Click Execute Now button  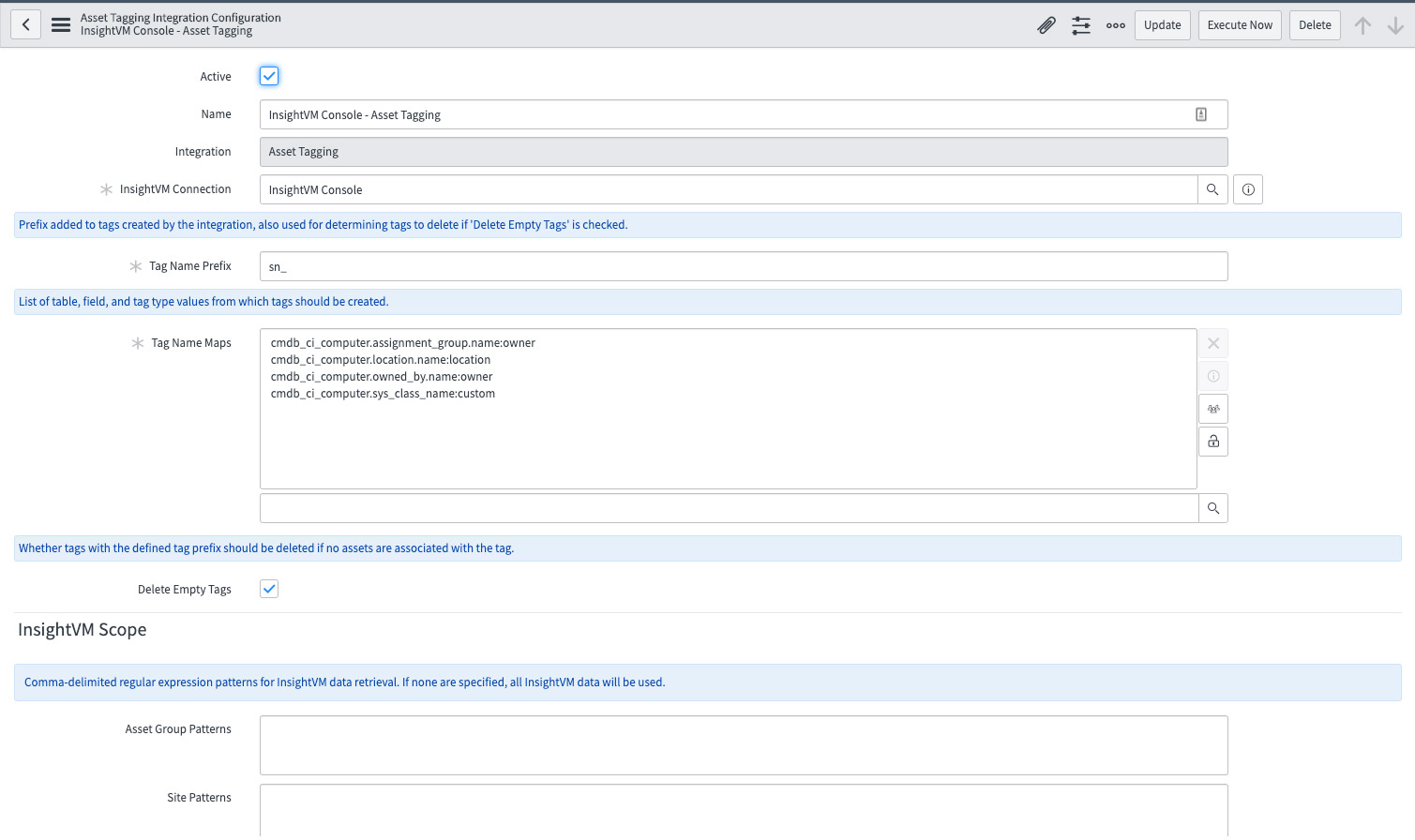pyautogui.click(x=1240, y=25)
